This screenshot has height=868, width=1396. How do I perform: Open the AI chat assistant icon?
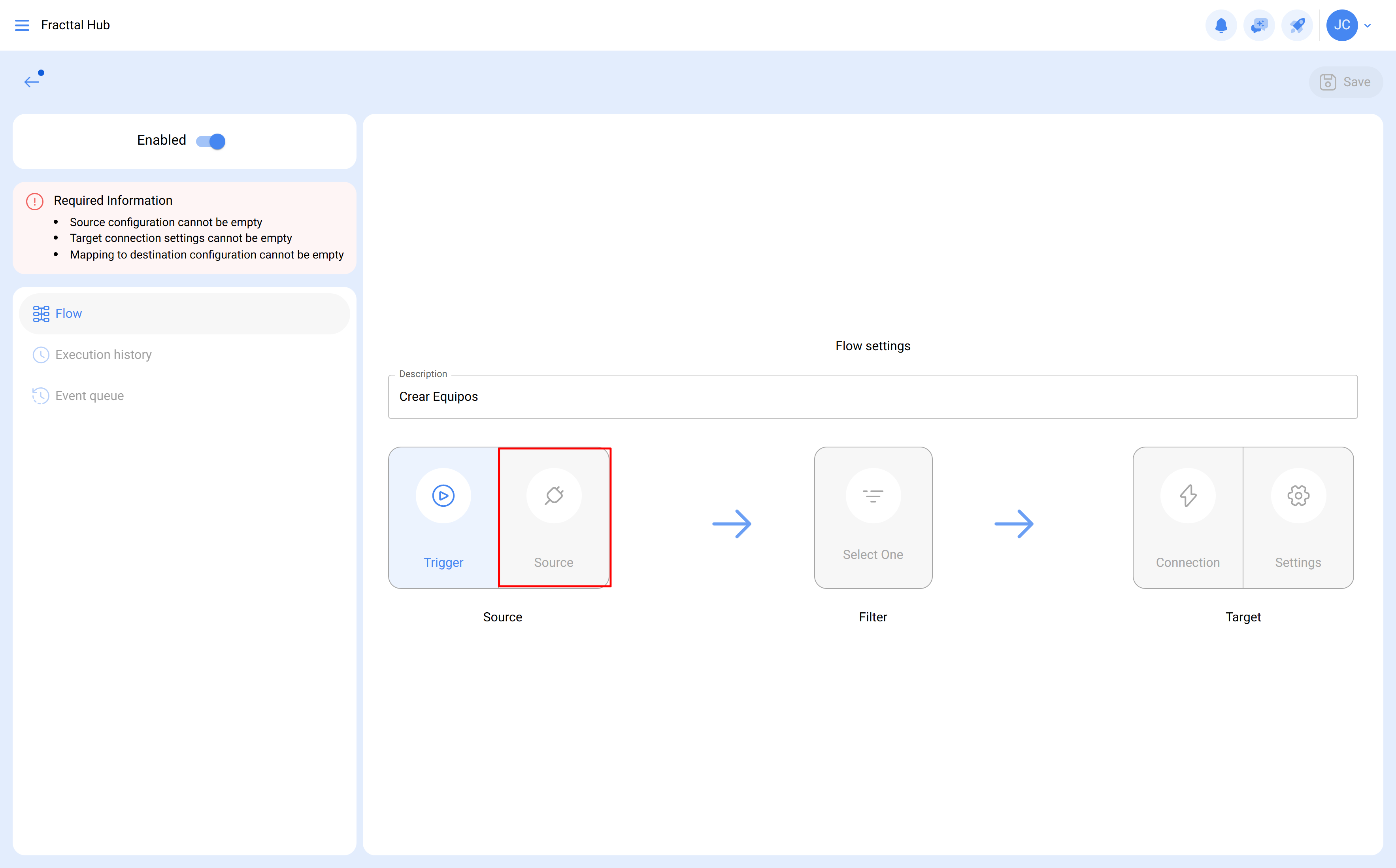coord(1259,25)
